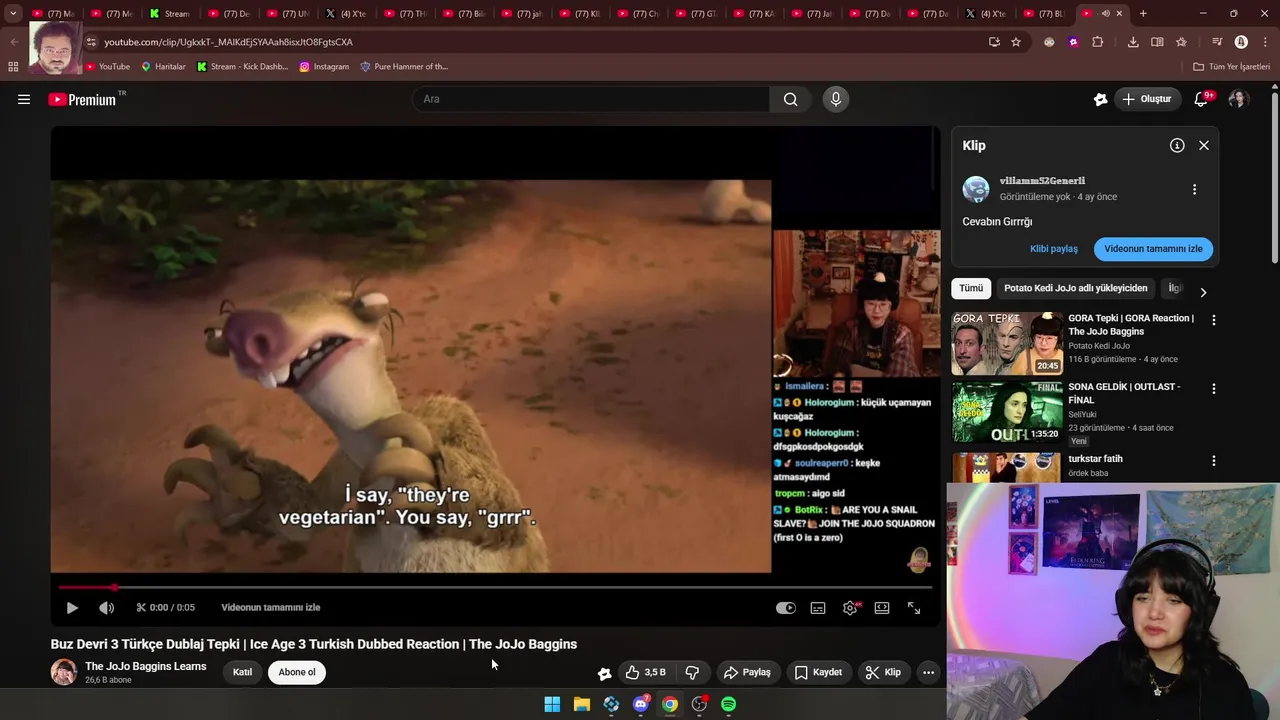Open Pure Hammer of th... bookmark
Image resolution: width=1280 pixels, height=720 pixels.
(x=404, y=67)
